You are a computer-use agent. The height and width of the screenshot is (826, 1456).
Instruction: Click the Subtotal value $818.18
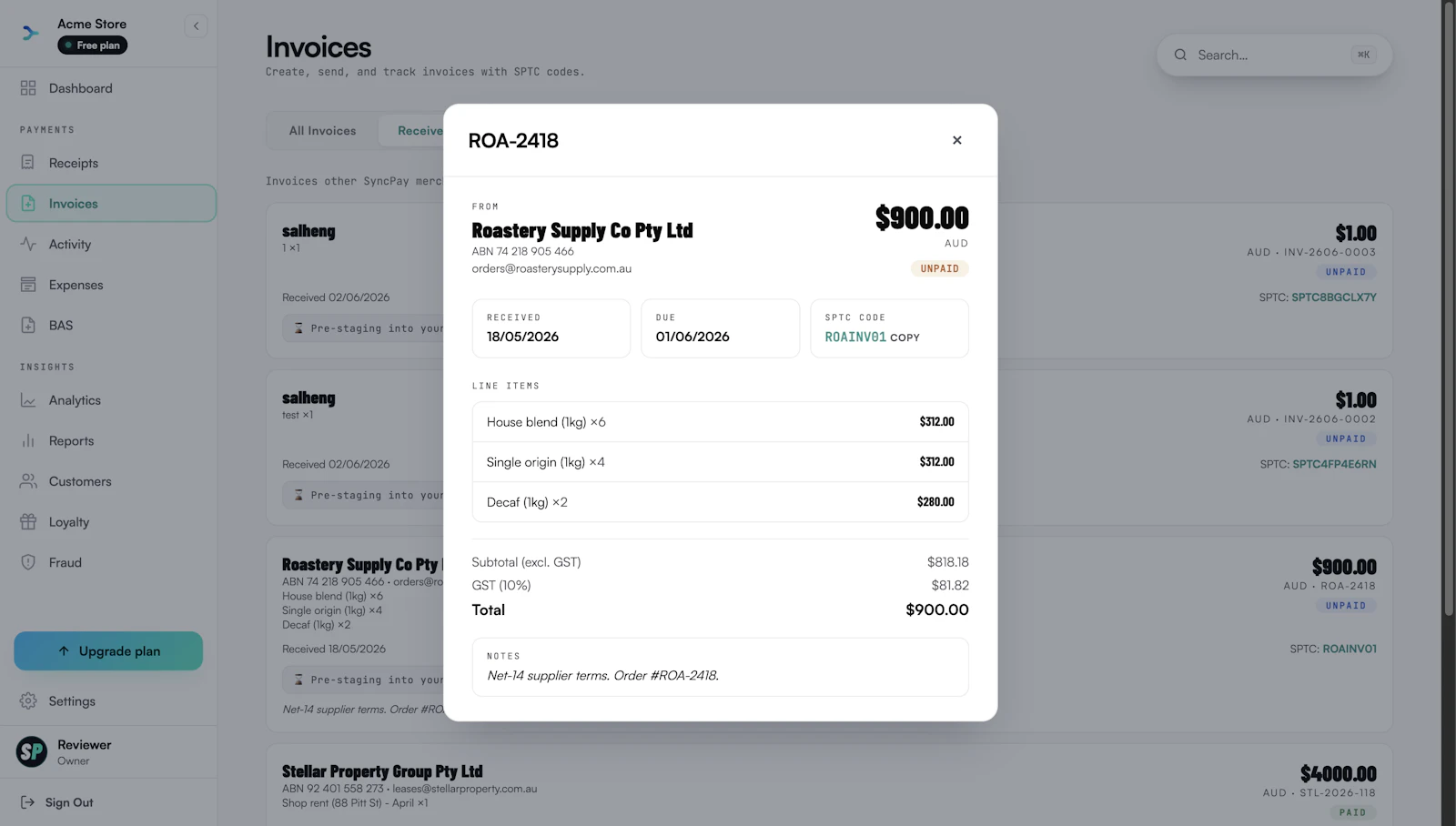947,562
